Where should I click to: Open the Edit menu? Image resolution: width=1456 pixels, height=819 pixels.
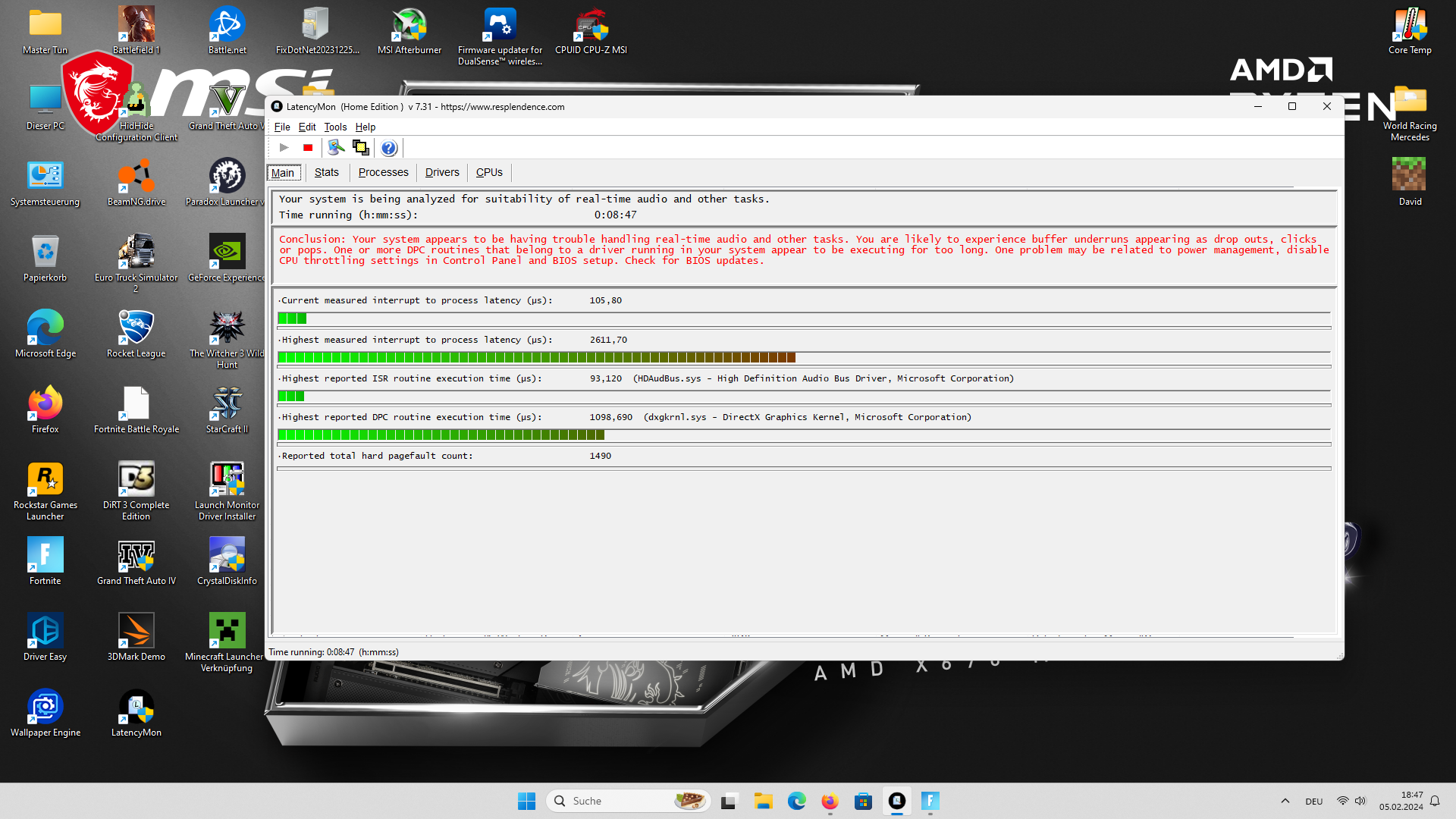pyautogui.click(x=306, y=127)
